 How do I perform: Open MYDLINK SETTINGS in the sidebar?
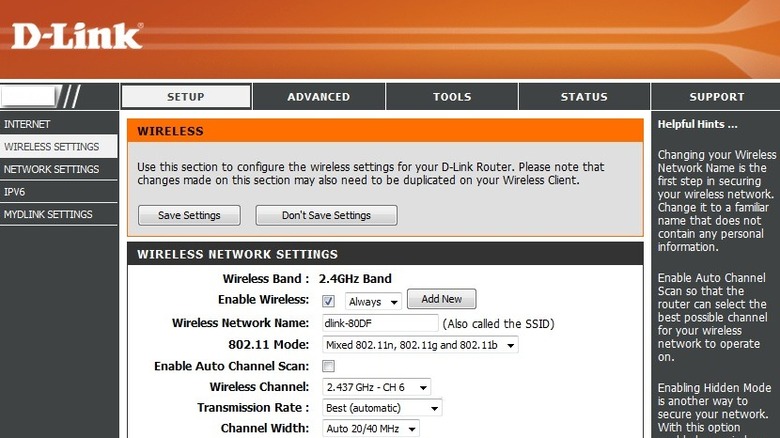[x=59, y=214]
